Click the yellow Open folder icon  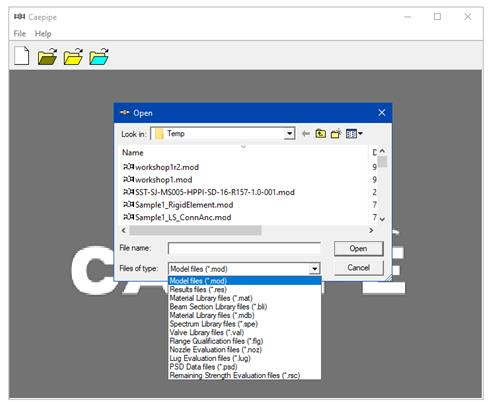pos(73,56)
